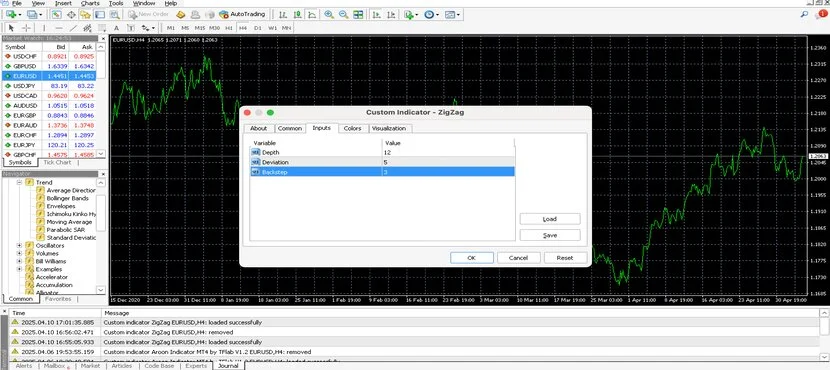Image resolution: width=830 pixels, height=370 pixels.
Task: Switch timeframe to M1
Action: click(x=171, y=28)
